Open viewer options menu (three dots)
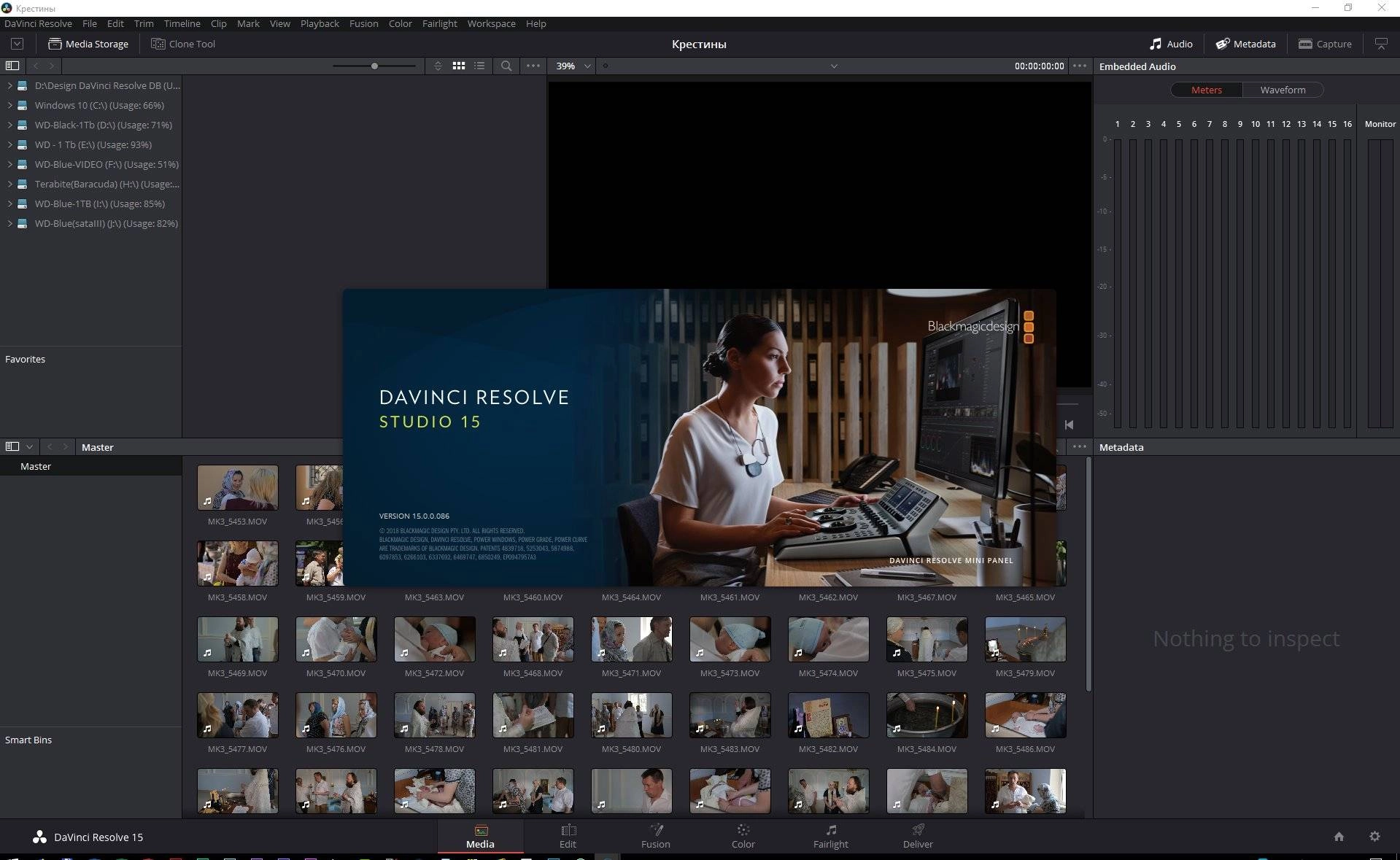Screen dimensions: 1400x860 1080,66
